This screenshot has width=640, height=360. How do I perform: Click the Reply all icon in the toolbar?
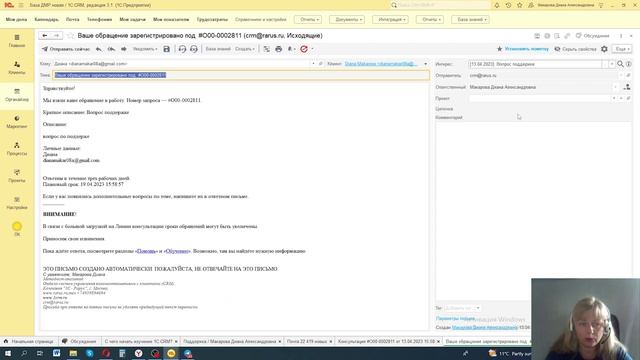click(111, 49)
